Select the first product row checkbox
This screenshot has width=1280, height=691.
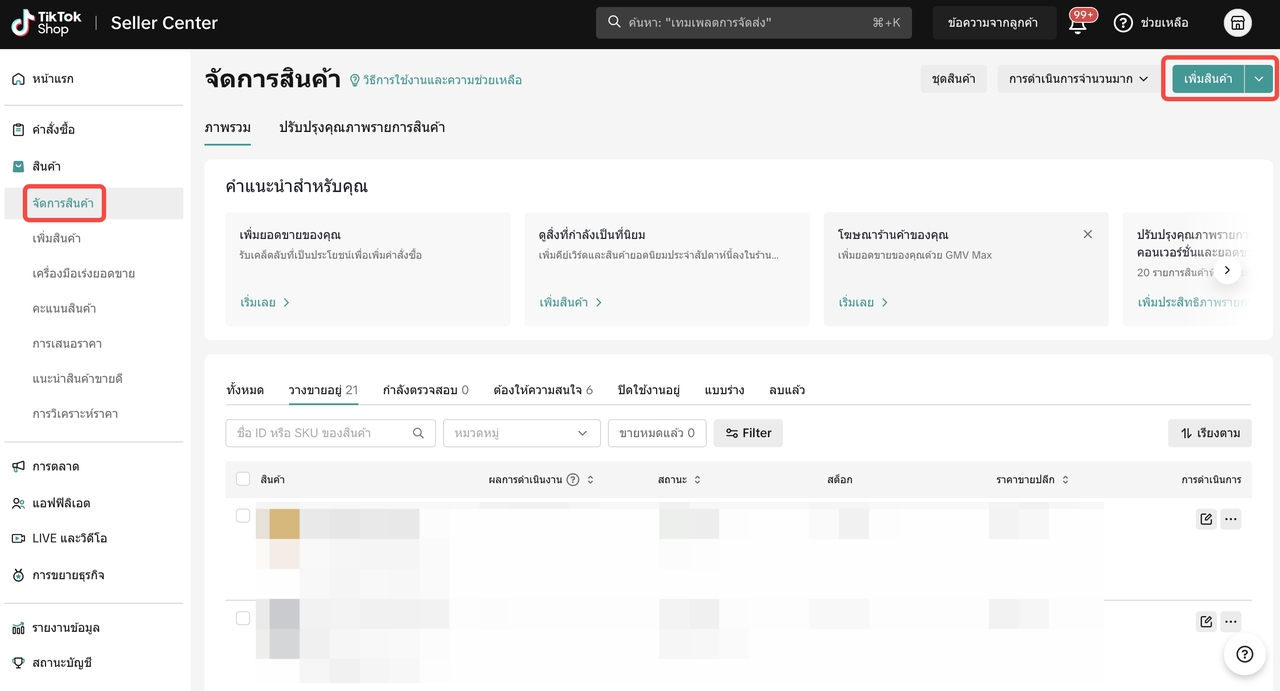tap(243, 516)
